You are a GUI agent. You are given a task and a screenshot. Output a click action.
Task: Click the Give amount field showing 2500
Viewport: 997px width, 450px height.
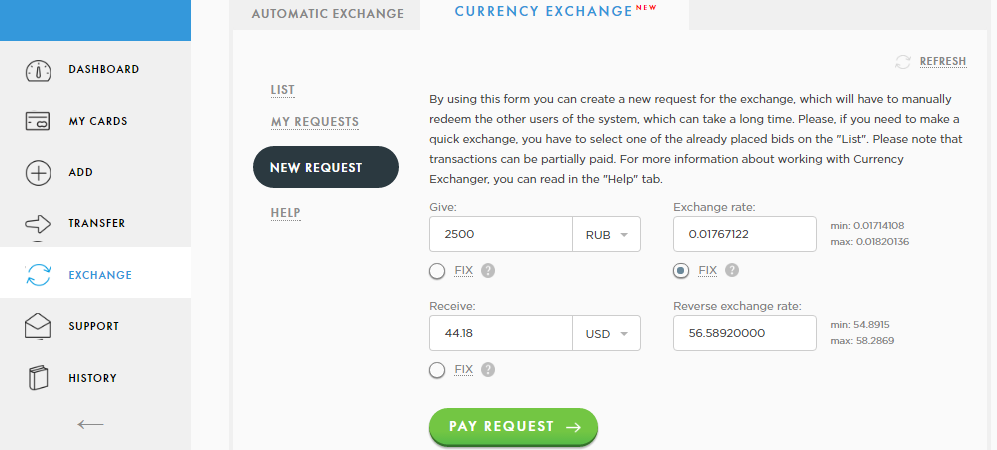501,235
